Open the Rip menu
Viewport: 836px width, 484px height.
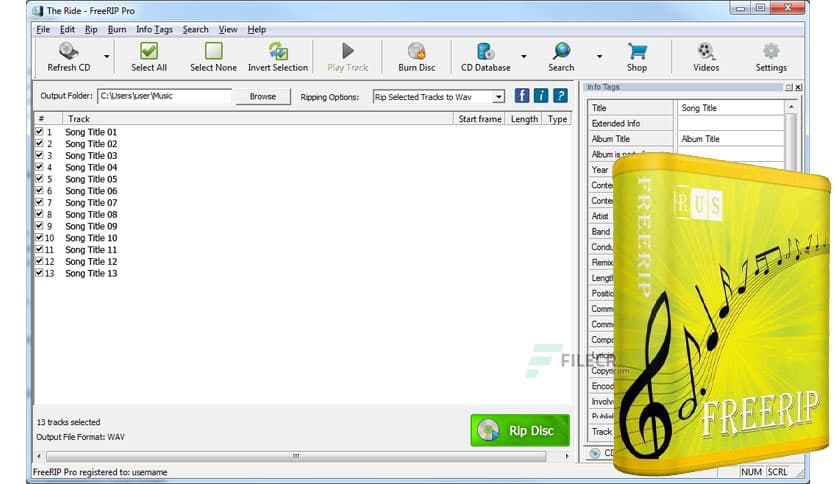[x=91, y=29]
